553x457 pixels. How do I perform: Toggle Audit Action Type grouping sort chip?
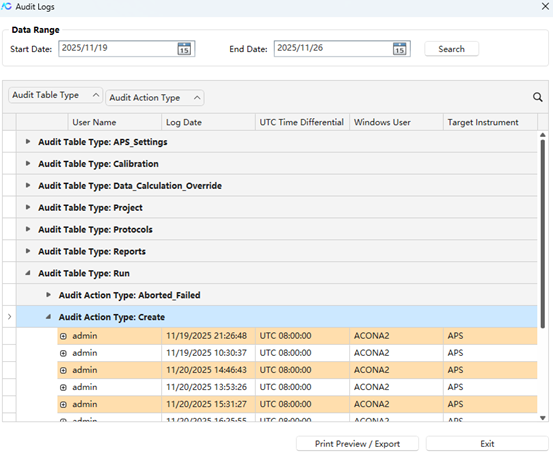tap(155, 98)
